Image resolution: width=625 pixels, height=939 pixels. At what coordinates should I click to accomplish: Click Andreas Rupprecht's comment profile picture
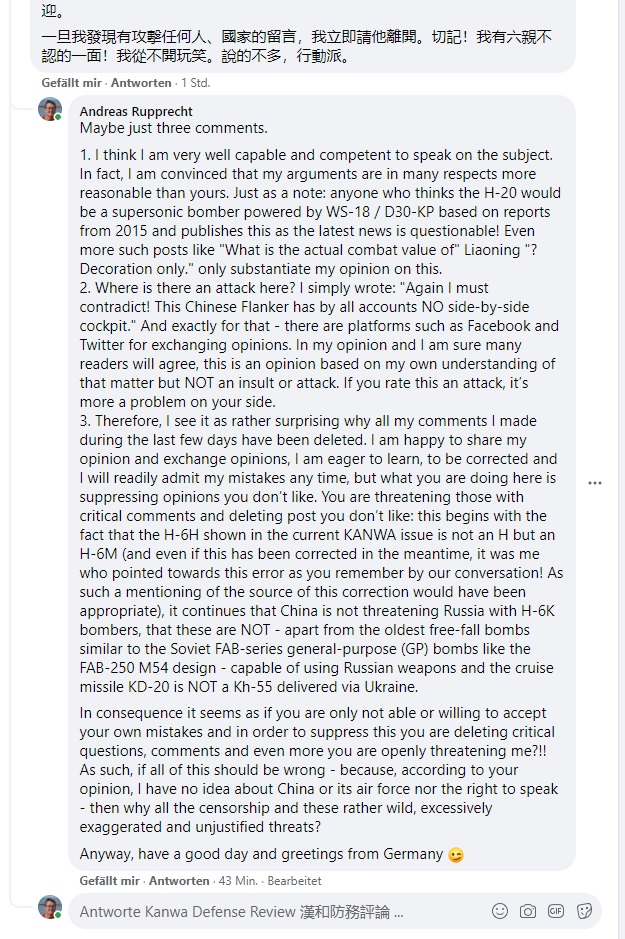click(x=50, y=109)
